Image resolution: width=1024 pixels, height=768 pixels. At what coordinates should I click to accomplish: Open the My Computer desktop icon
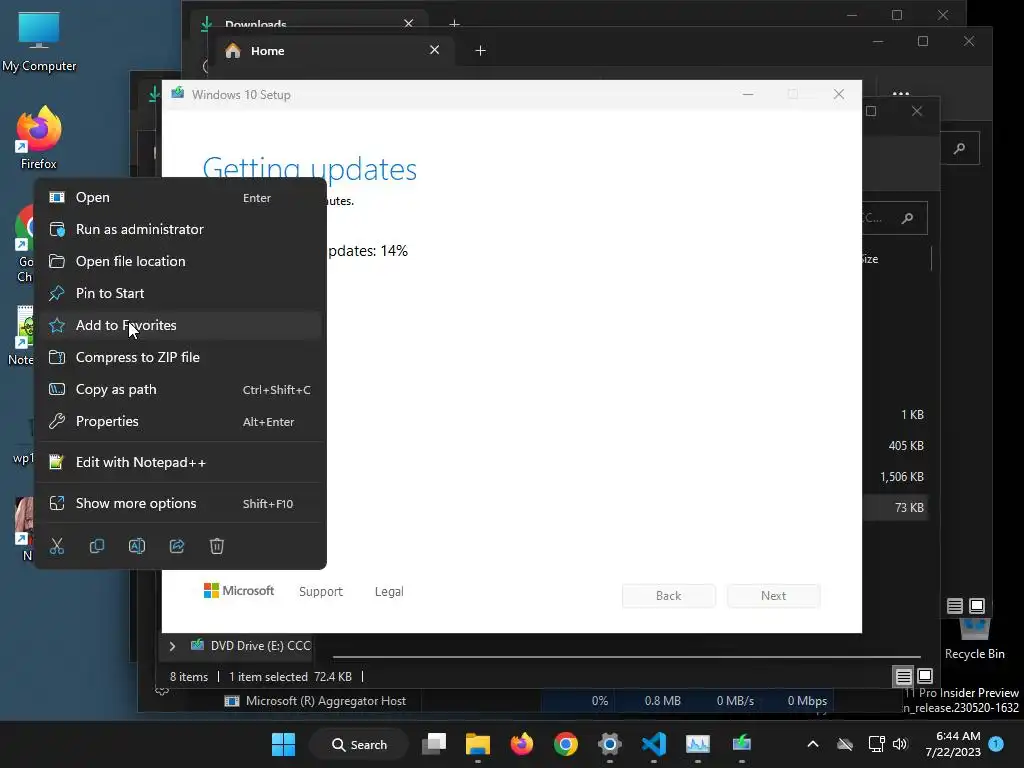[39, 42]
